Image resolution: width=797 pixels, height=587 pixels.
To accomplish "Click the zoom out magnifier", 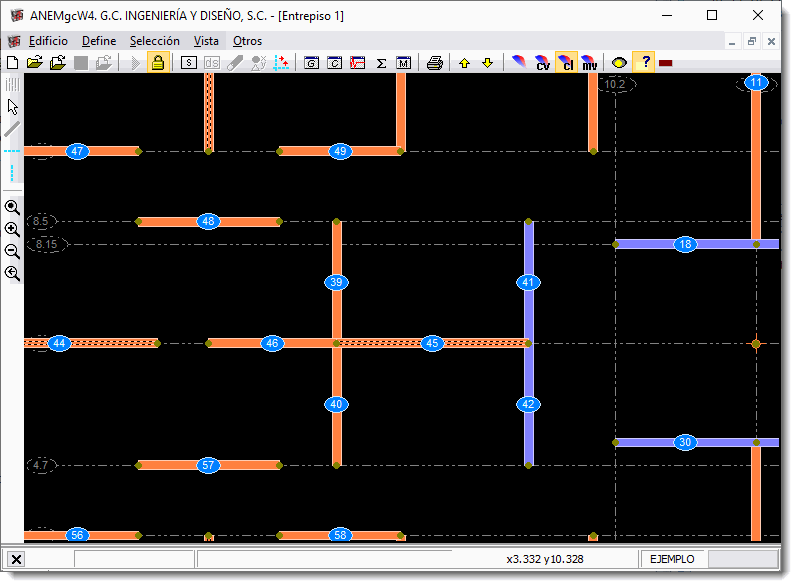I will (x=12, y=251).
